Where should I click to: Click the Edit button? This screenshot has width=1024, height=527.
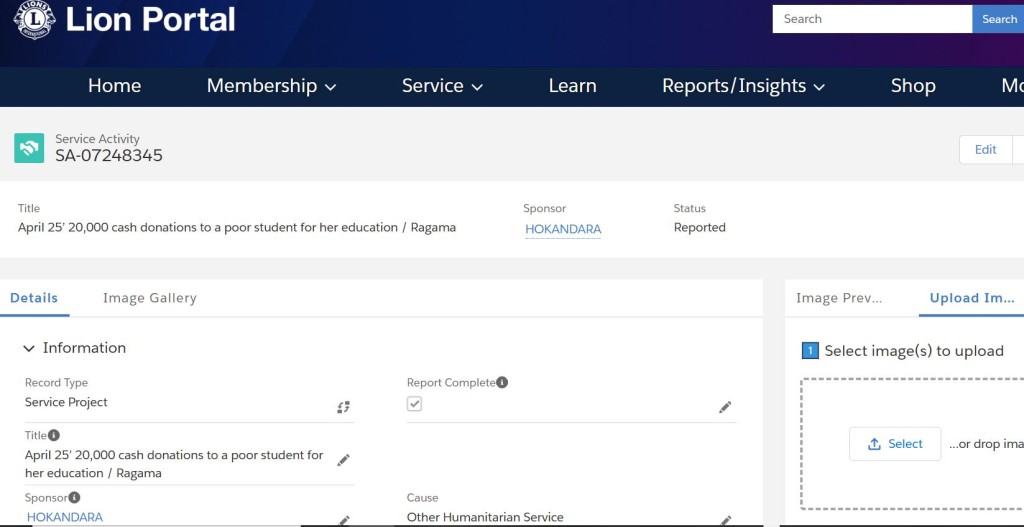click(x=985, y=150)
